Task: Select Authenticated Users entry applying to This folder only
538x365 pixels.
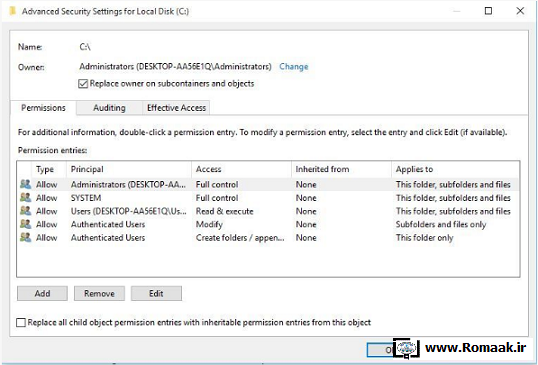Action: (x=268, y=238)
